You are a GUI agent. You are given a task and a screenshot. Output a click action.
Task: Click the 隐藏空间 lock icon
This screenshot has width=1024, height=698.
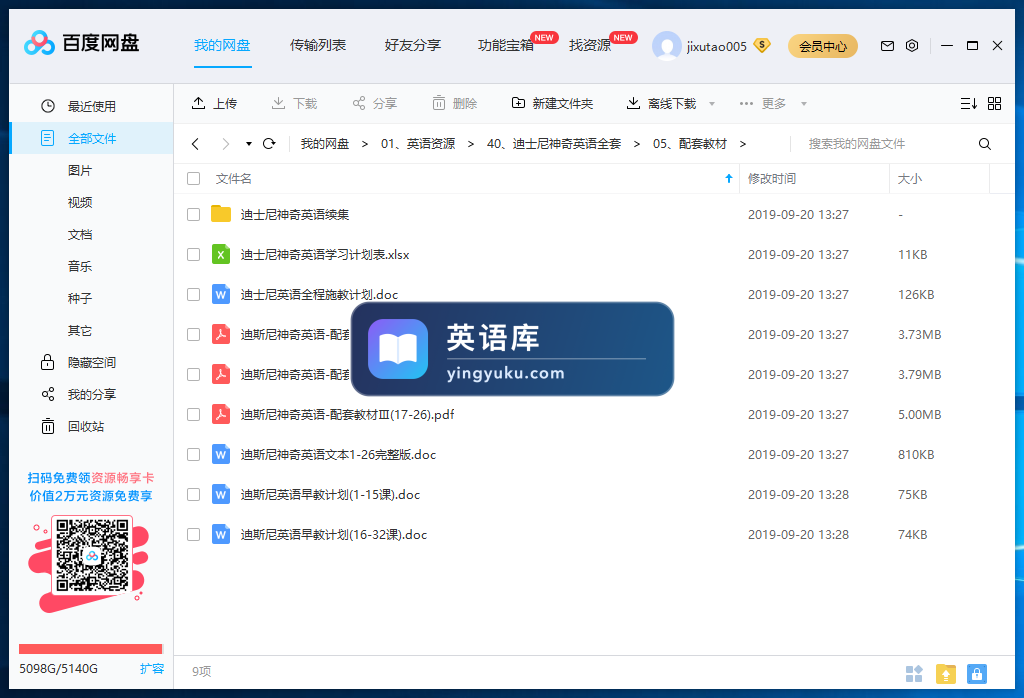point(48,362)
